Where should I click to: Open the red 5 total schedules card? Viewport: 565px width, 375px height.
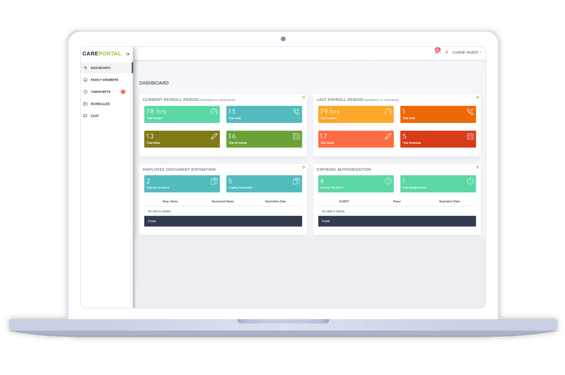[x=438, y=139]
